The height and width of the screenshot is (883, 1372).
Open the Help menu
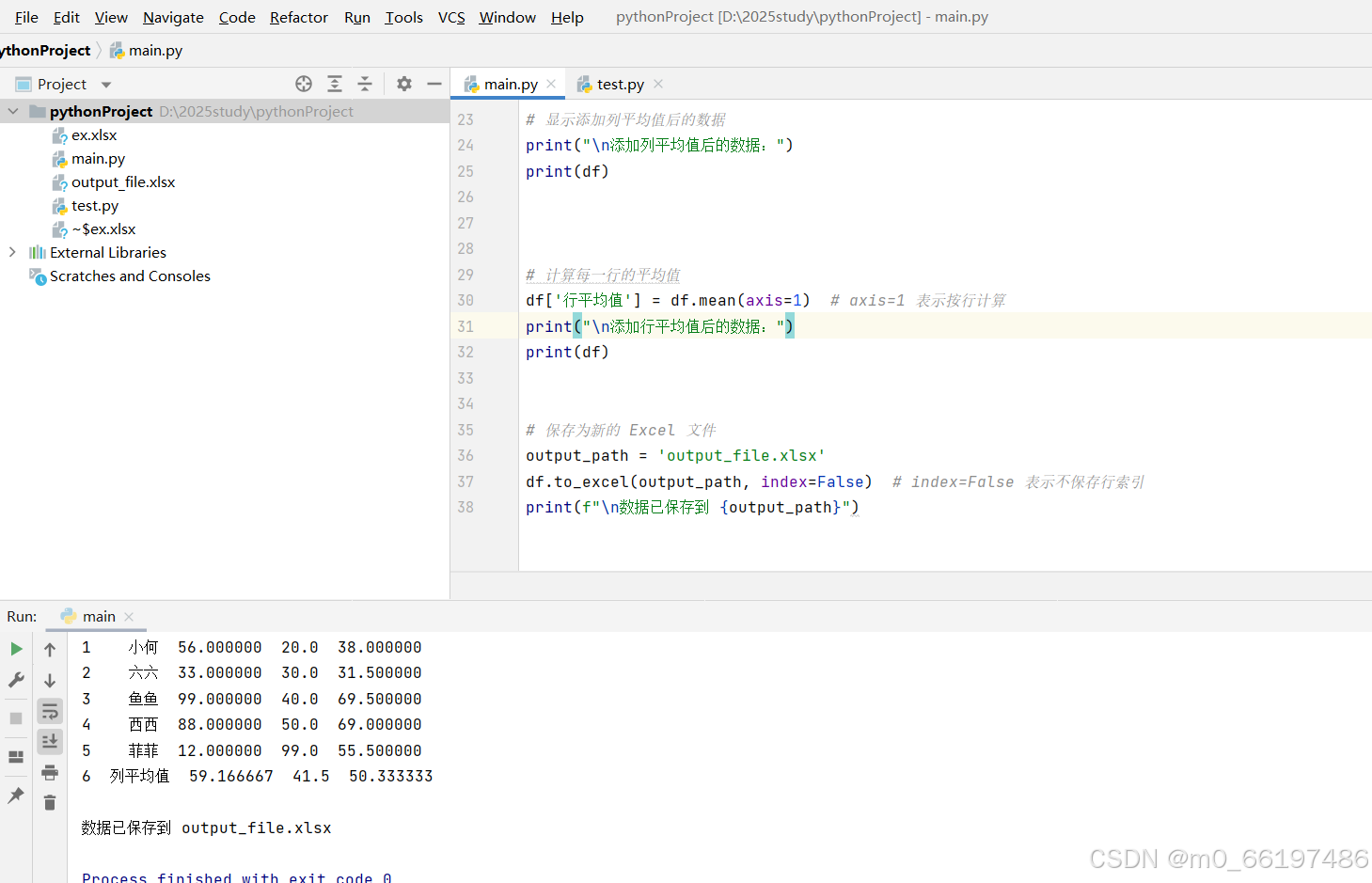point(567,17)
